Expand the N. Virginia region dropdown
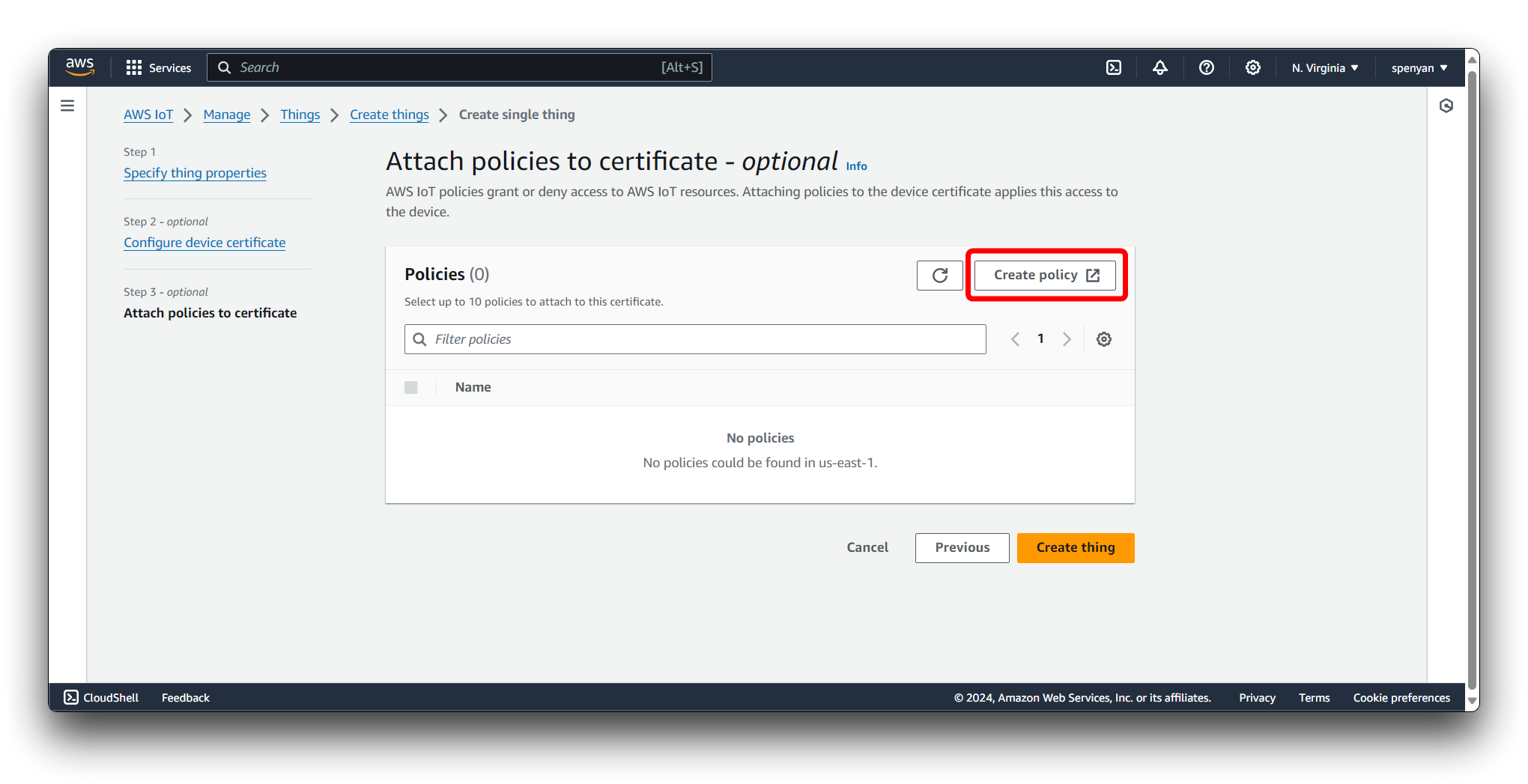Screen dimensions: 1528x784 1324,67
